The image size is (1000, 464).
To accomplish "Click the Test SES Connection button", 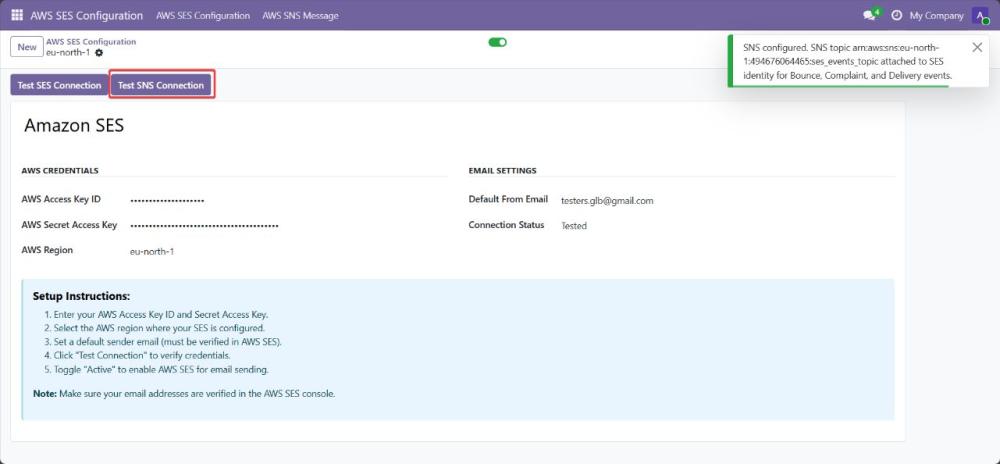I will (x=59, y=85).
